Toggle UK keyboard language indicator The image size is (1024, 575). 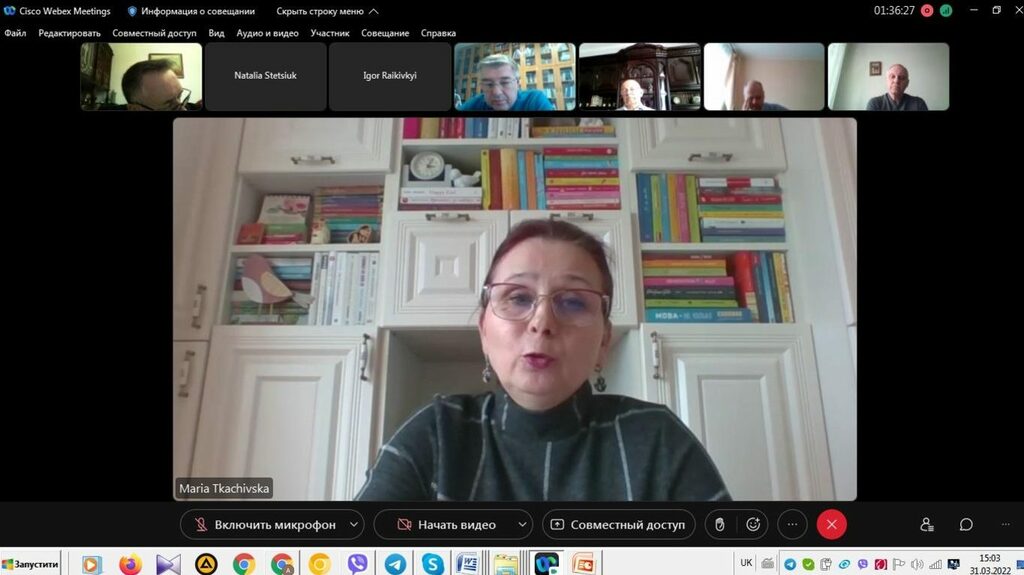[x=746, y=563]
